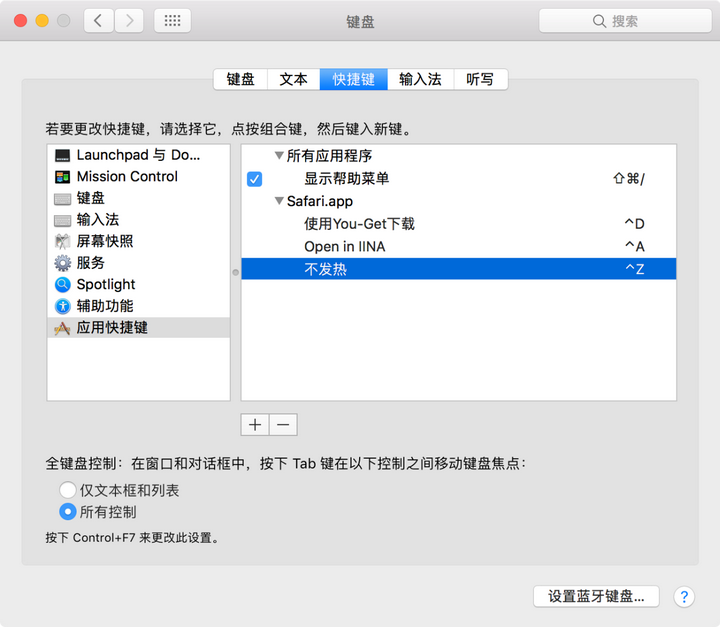Select 服务 in the category list

point(138,263)
